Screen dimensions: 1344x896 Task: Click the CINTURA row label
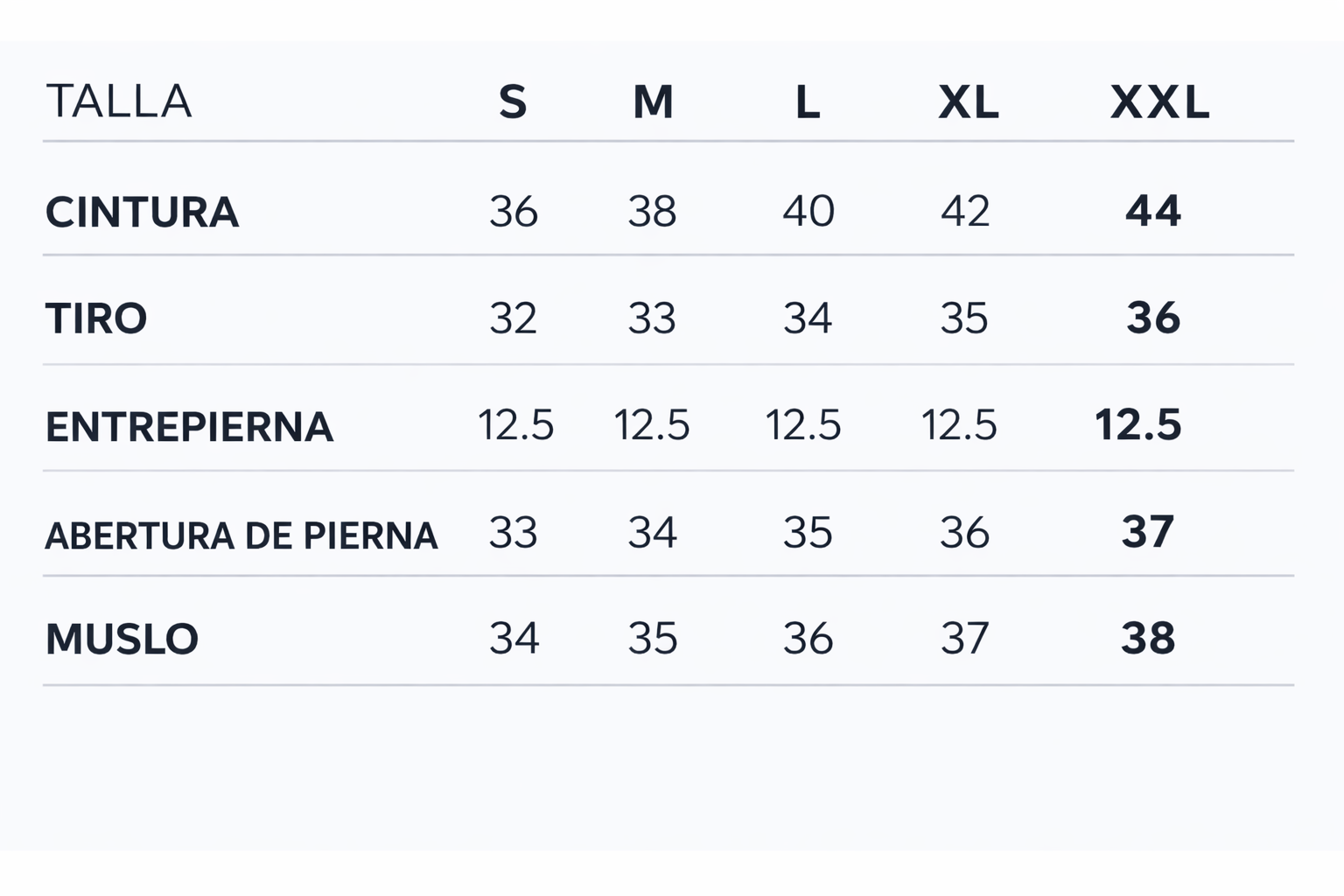click(x=142, y=213)
